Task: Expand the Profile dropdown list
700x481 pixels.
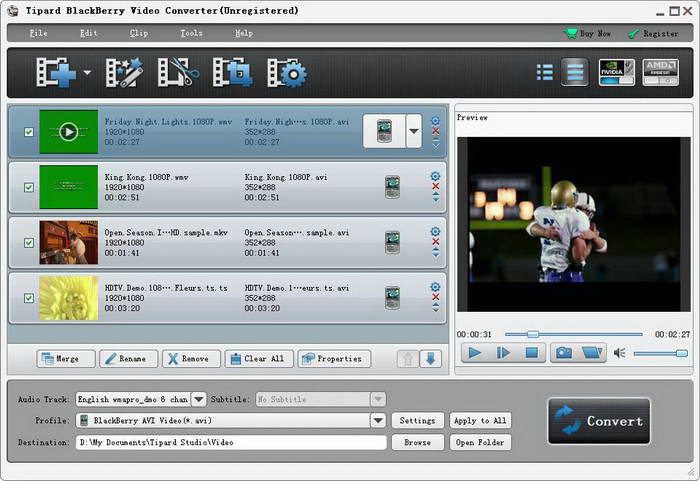Action: [x=378, y=421]
